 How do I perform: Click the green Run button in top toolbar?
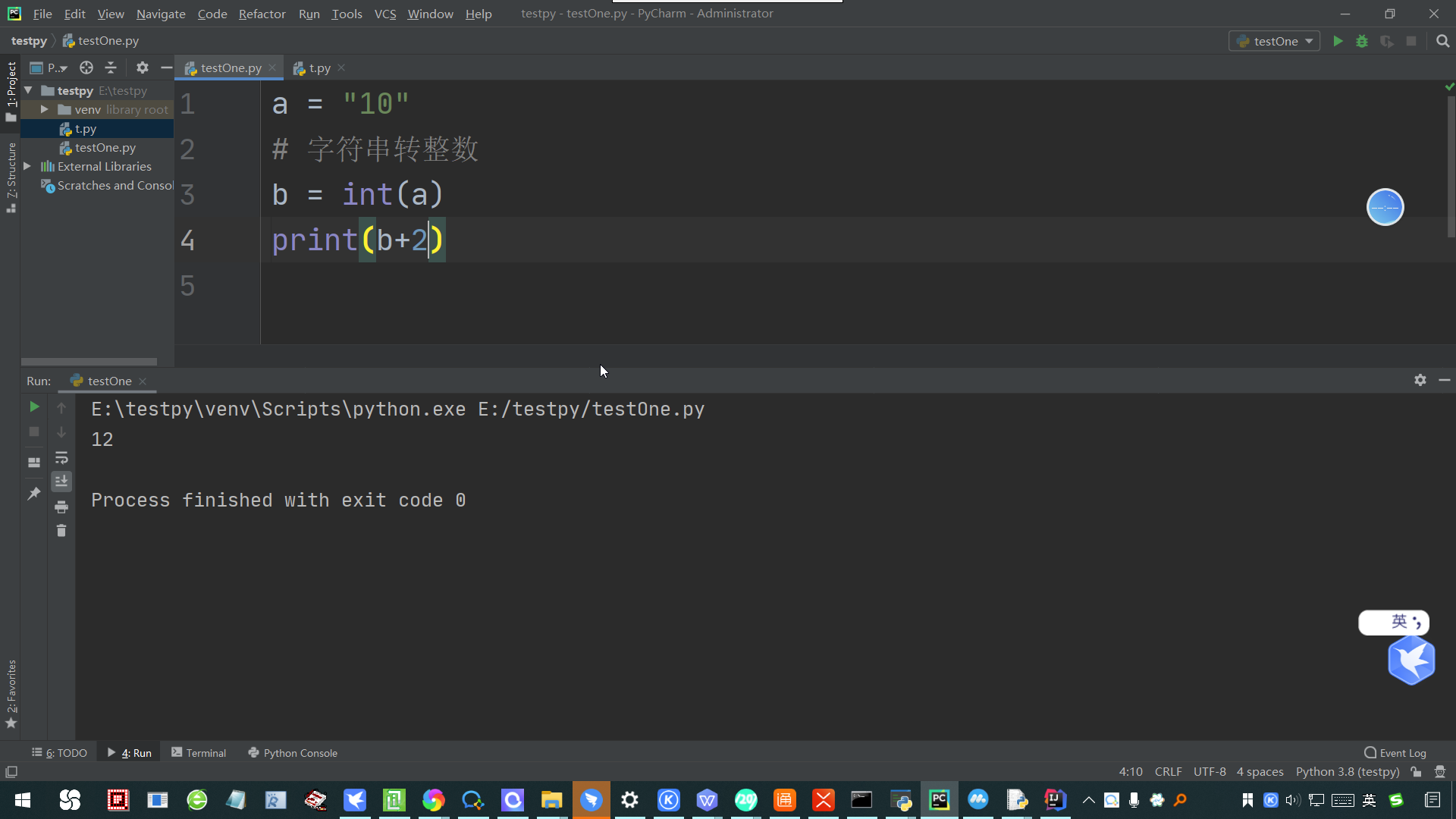pos(1338,41)
